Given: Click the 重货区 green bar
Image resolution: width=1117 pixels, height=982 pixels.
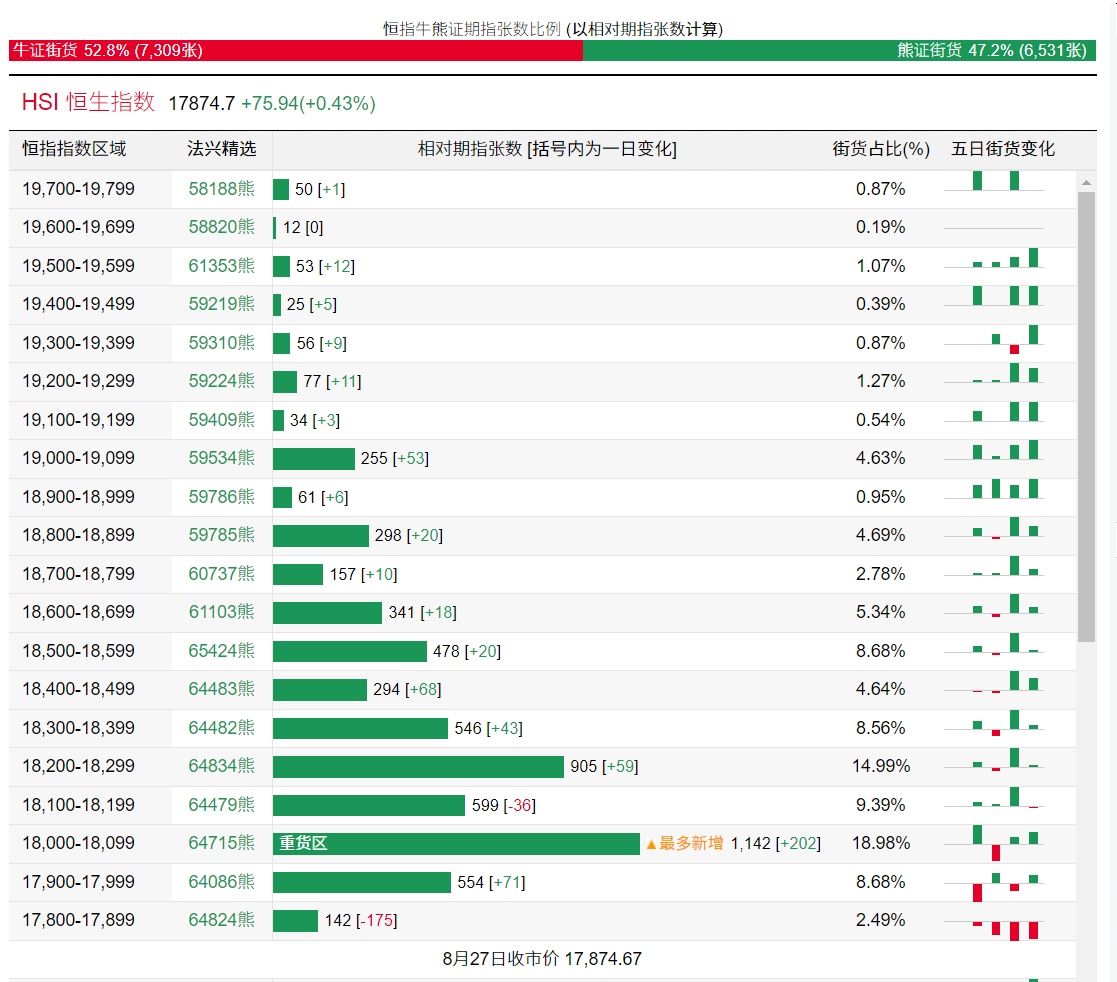Looking at the screenshot, I should [x=456, y=844].
